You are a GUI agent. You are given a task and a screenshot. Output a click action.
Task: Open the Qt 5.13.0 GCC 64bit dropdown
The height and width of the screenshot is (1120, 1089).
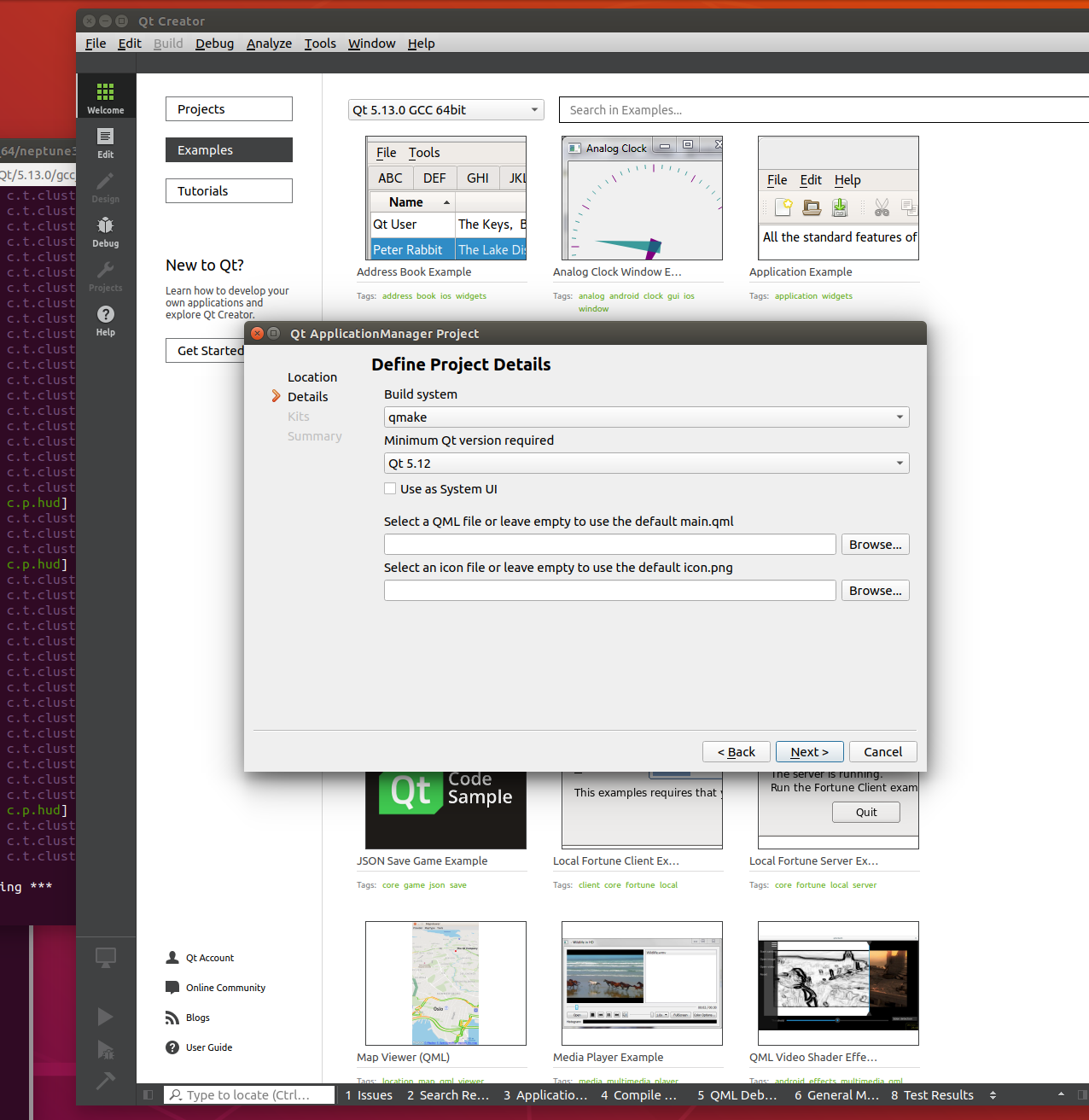coord(445,110)
